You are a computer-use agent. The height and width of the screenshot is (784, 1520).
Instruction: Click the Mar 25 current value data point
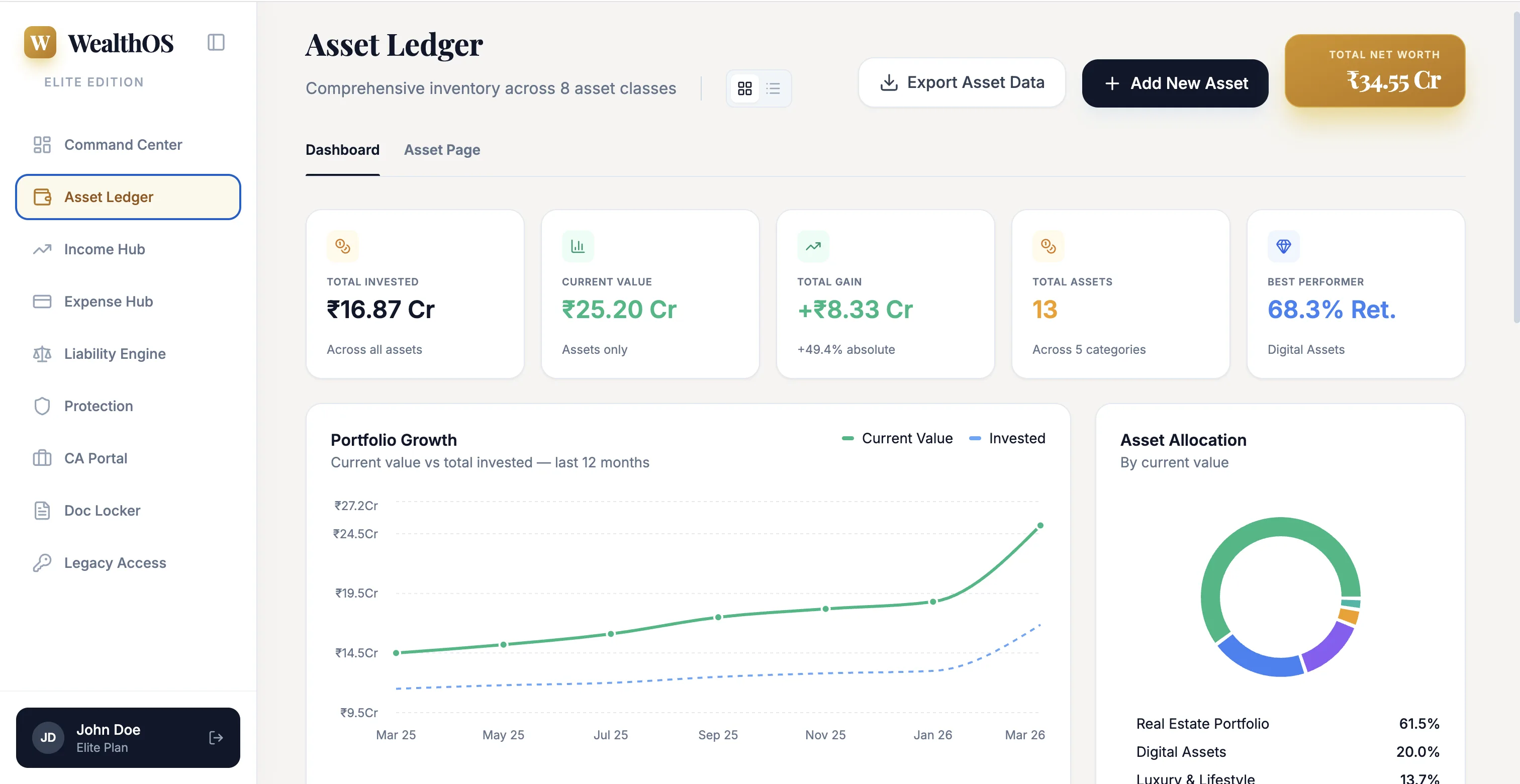coord(396,653)
